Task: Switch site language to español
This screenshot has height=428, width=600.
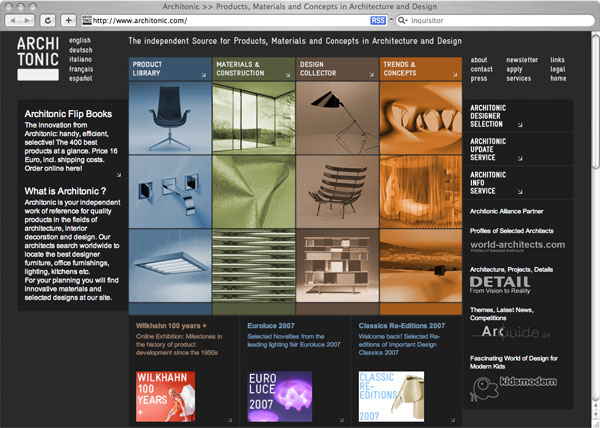Action: click(x=80, y=78)
